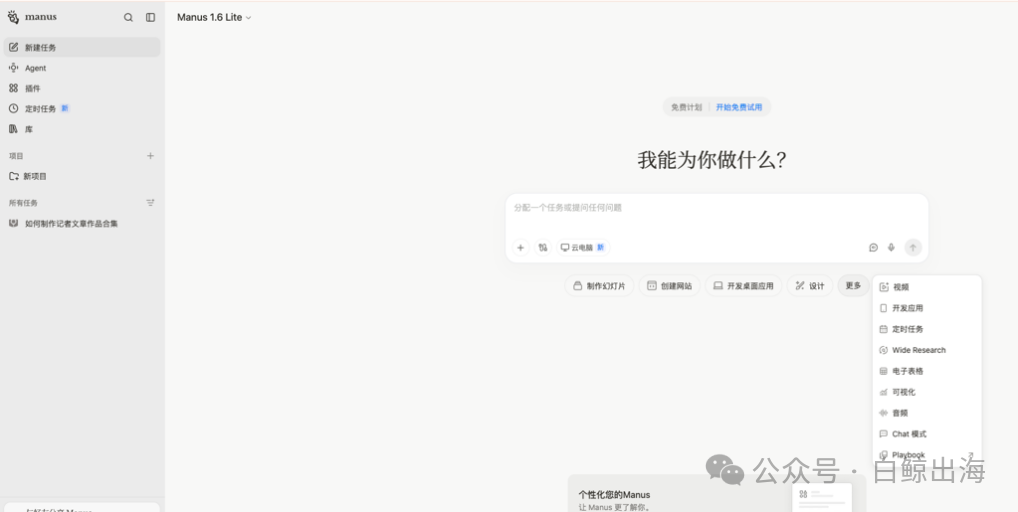The image size is (1018, 512).
Task: Start a new task with 新建任务
Action: click(x=82, y=47)
